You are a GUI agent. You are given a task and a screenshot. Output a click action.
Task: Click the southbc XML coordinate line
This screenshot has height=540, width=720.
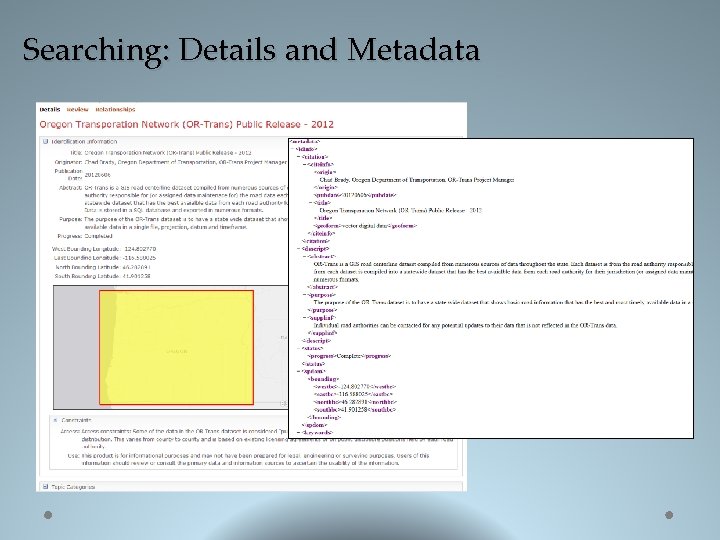tap(354, 409)
